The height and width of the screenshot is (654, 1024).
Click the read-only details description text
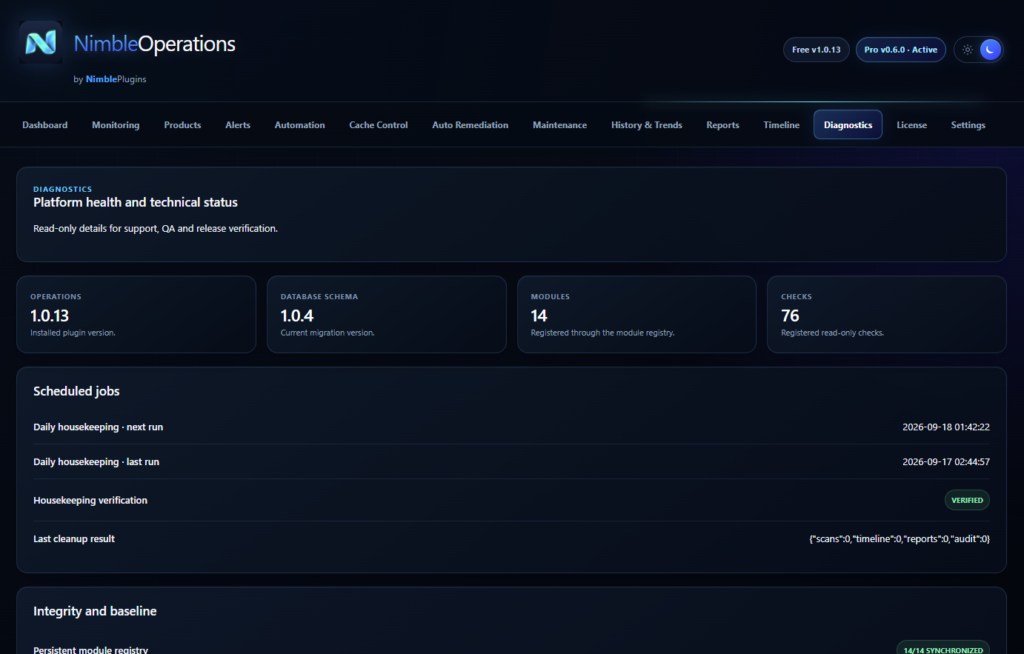tap(155, 229)
